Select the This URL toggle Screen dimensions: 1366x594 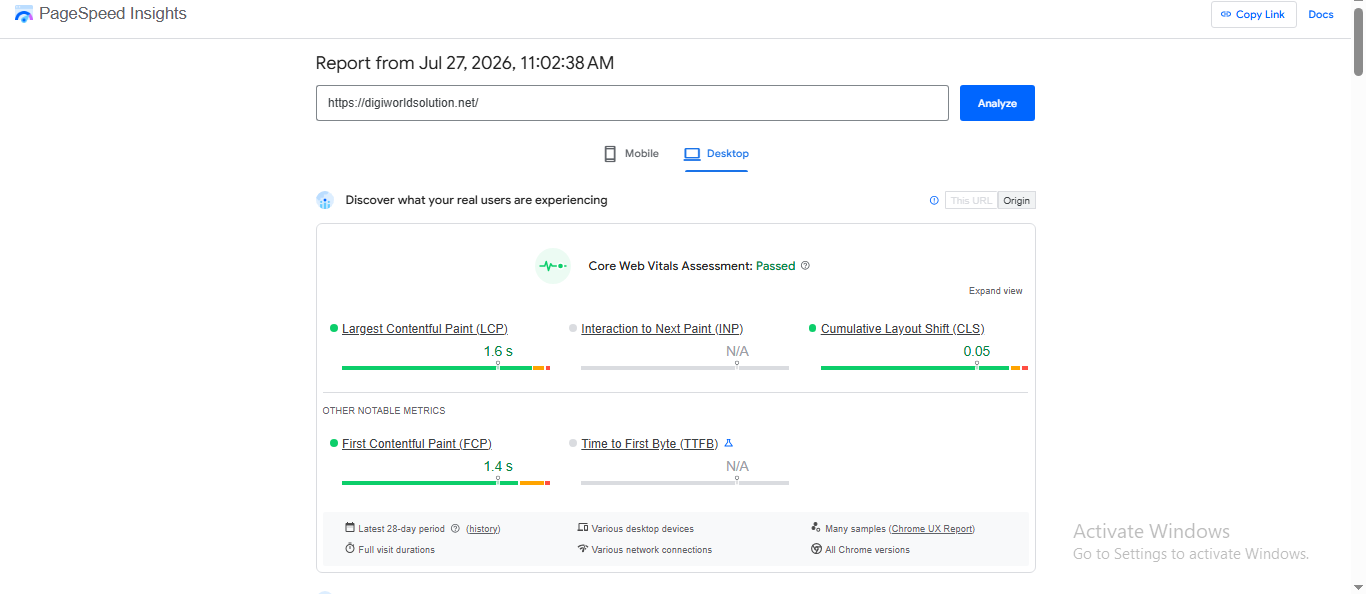(971, 201)
